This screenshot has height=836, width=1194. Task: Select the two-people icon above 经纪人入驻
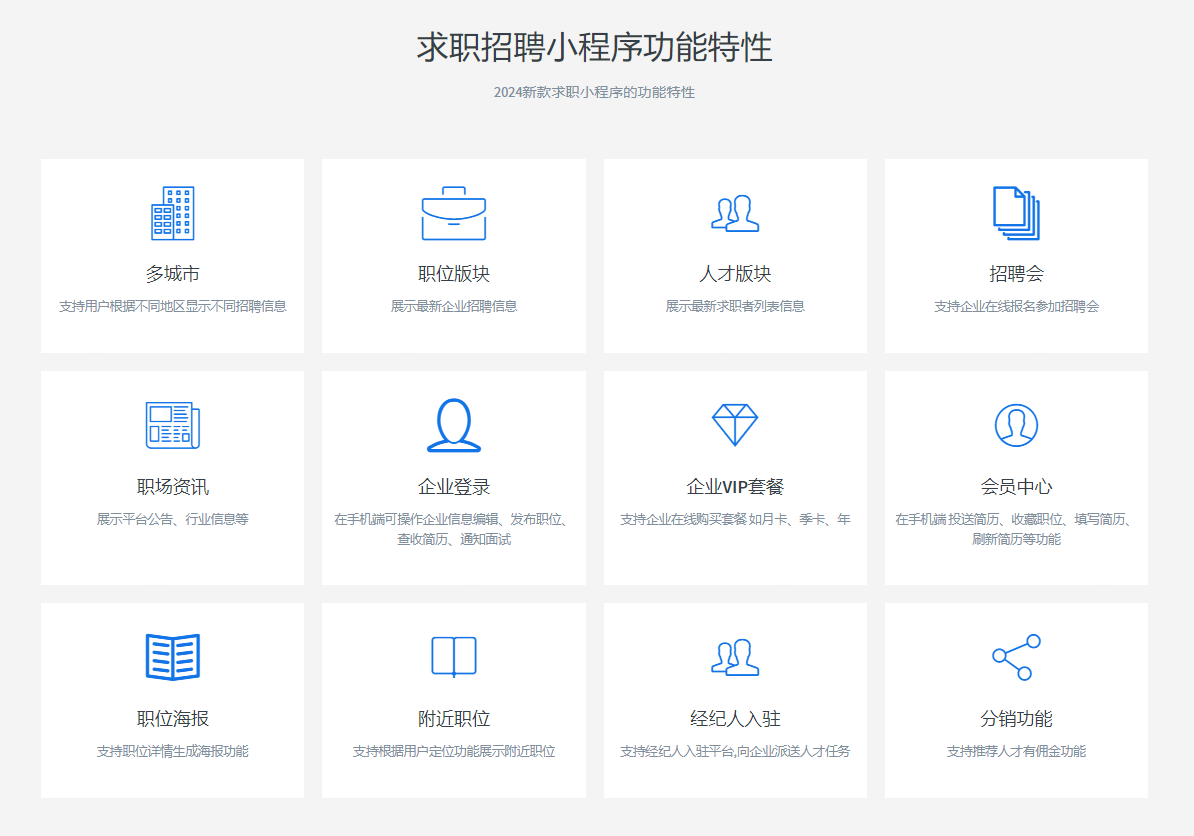coord(735,657)
